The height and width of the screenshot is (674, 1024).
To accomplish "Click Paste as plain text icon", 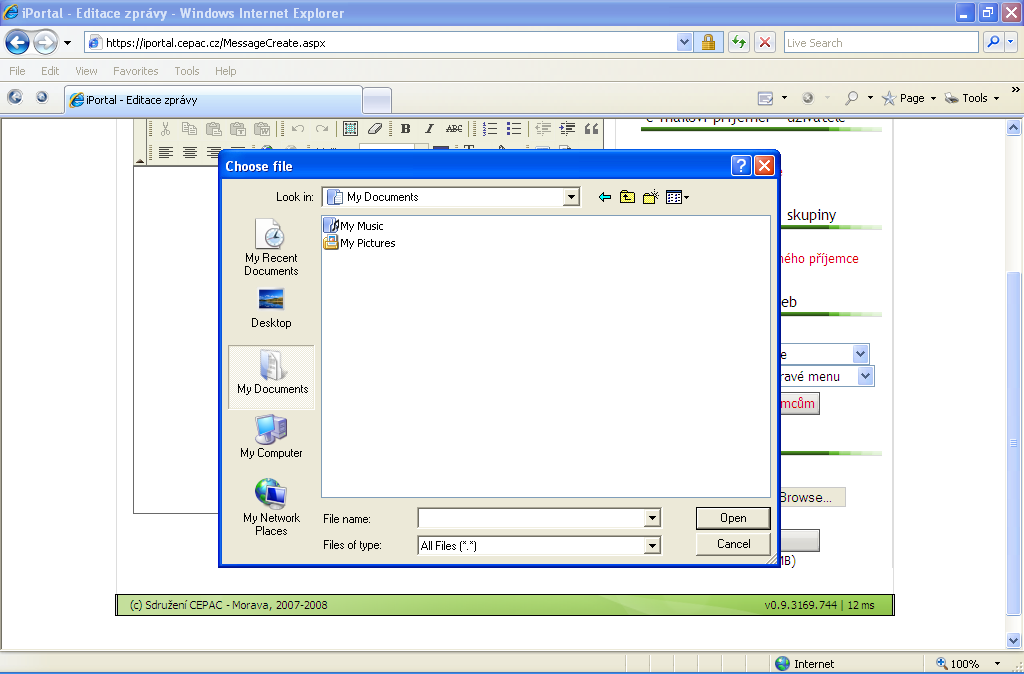I will [238, 129].
